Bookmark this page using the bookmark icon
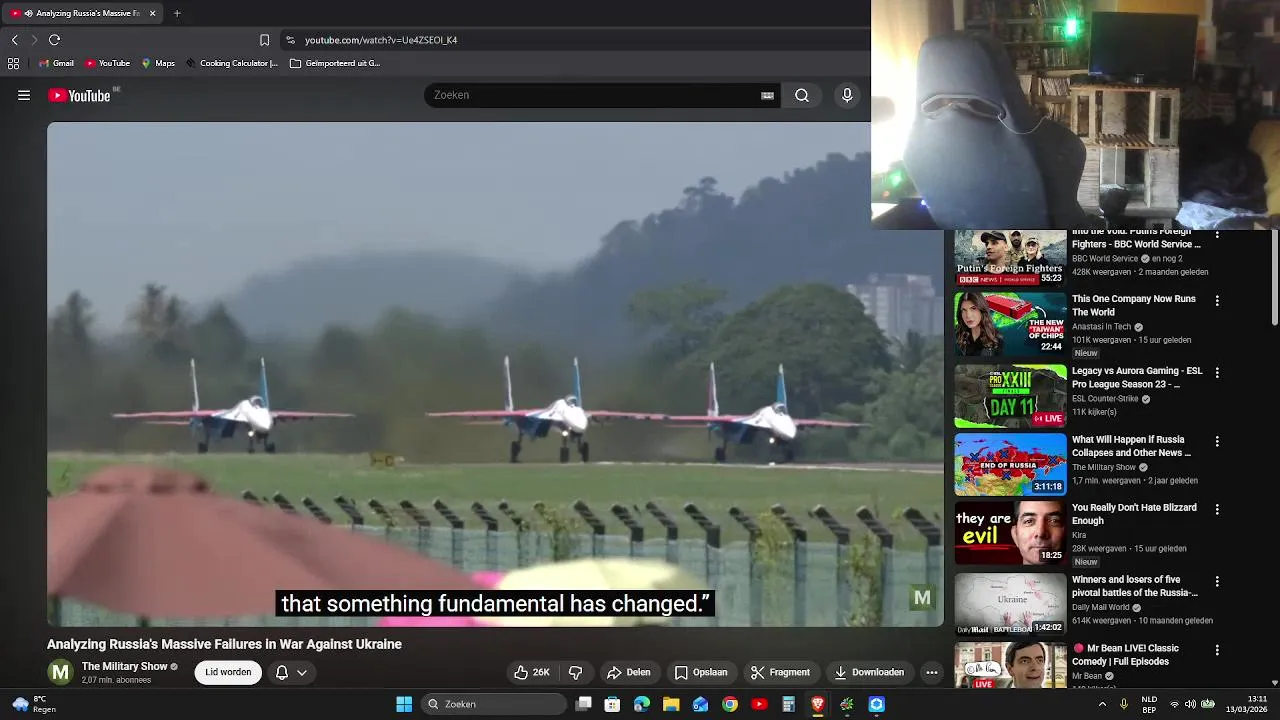This screenshot has height=720, width=1280. pos(264,40)
